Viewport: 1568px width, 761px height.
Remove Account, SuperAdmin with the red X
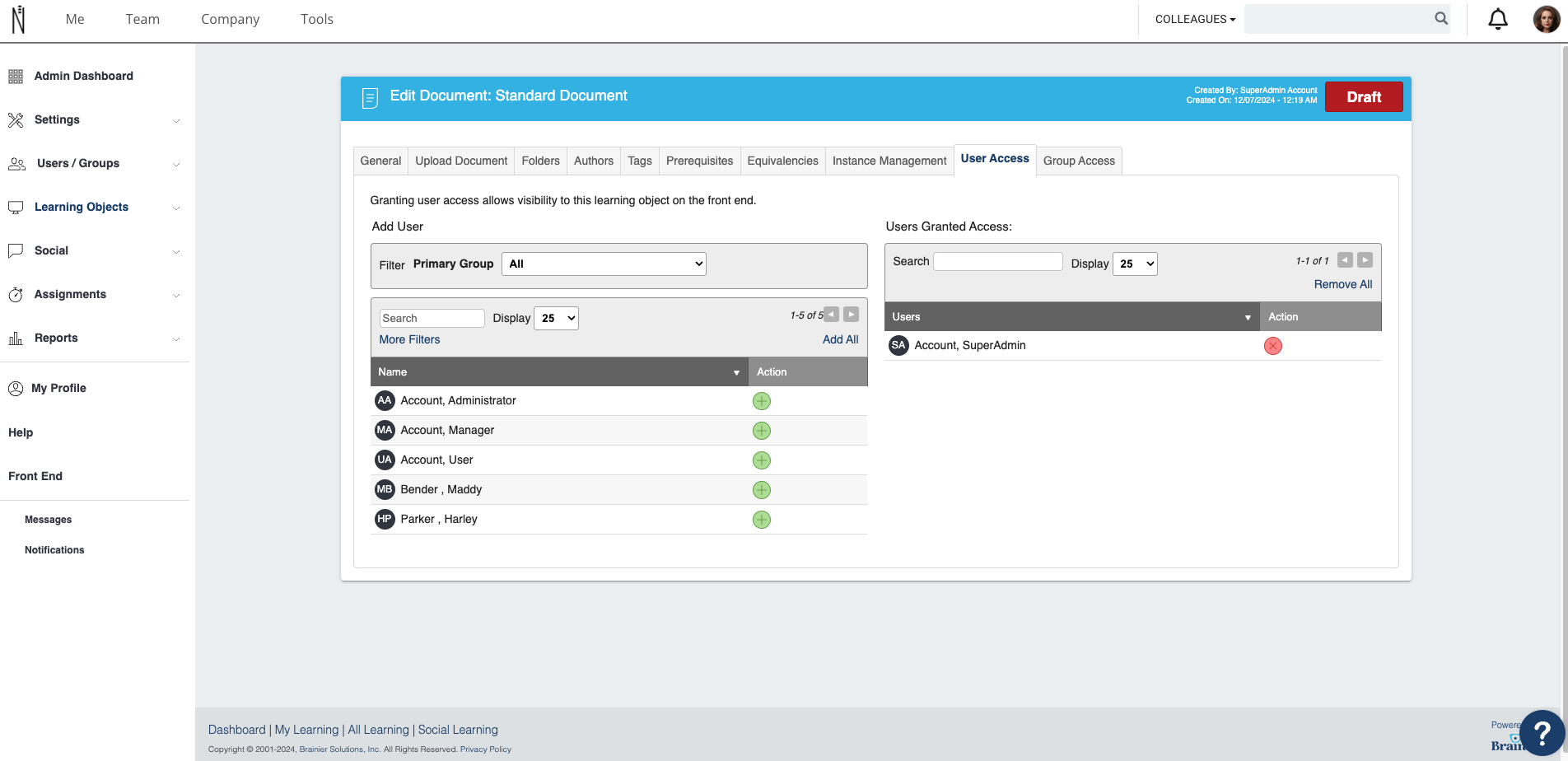[x=1273, y=346]
